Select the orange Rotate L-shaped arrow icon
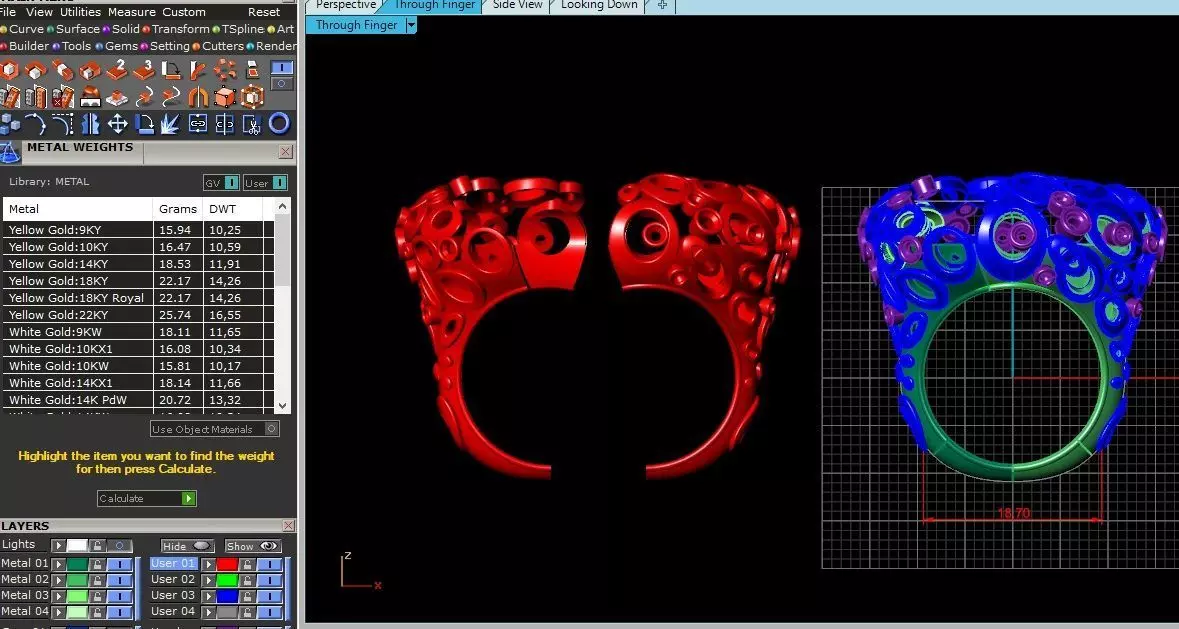Image resolution: width=1179 pixels, height=629 pixels. pos(171,70)
